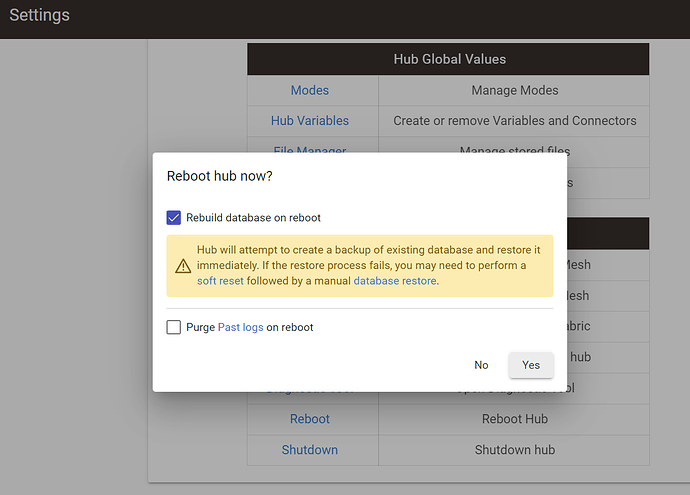The height and width of the screenshot is (495, 690).
Task: Confirm reboot with the Yes button
Action: [530, 365]
